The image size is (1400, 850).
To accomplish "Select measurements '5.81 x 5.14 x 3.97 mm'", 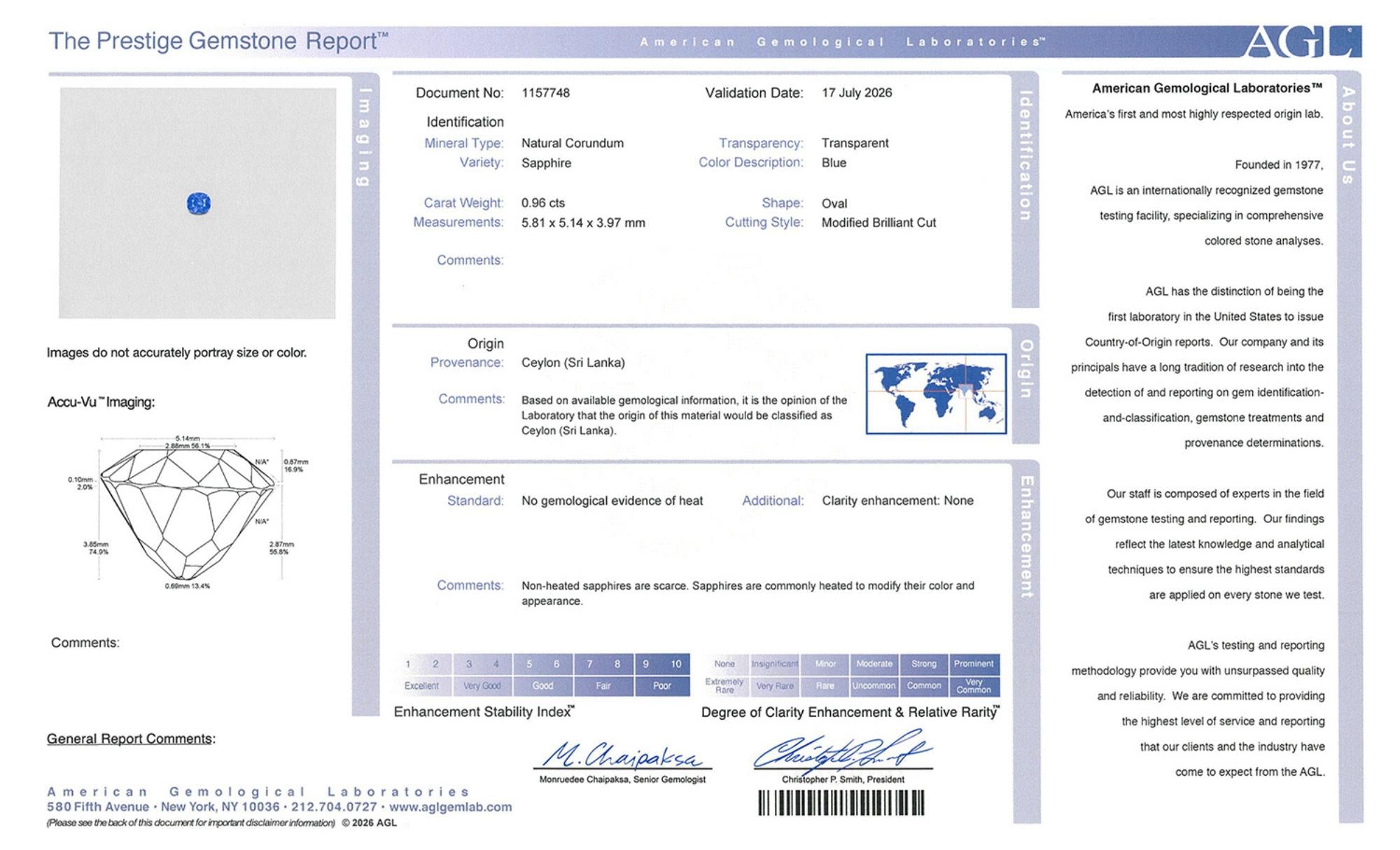I will [583, 223].
